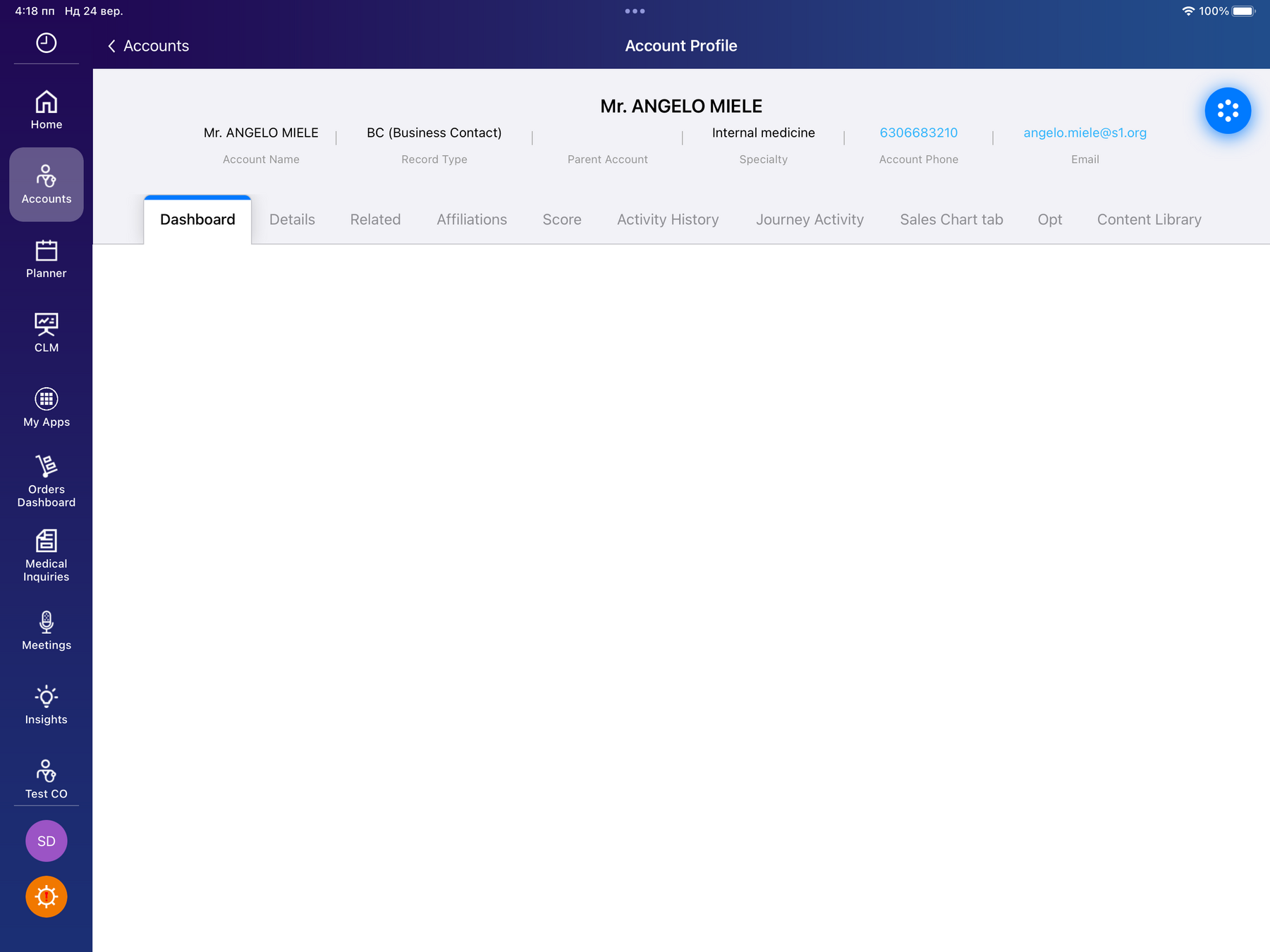Open the Journey Activity tab
1270x952 pixels.
tap(810, 219)
